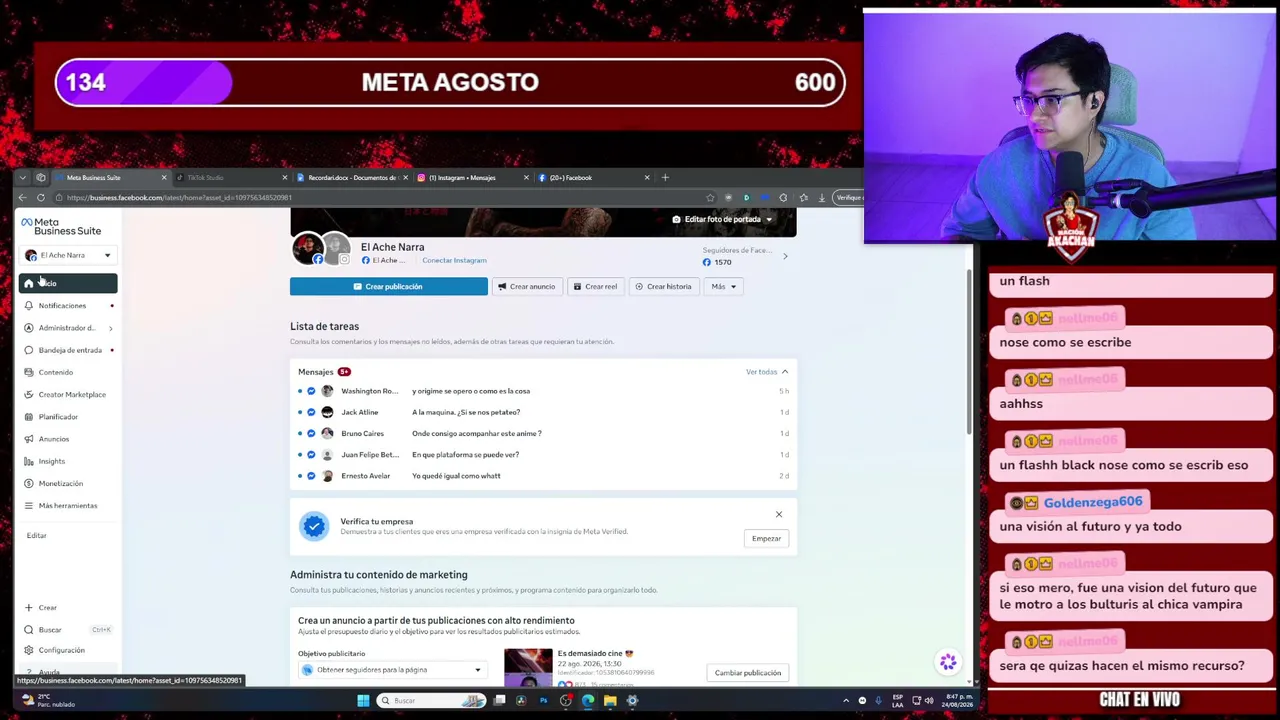The height and width of the screenshot is (720, 1280).
Task: Collapse the Mensajes list chevron
Action: [x=785, y=372]
